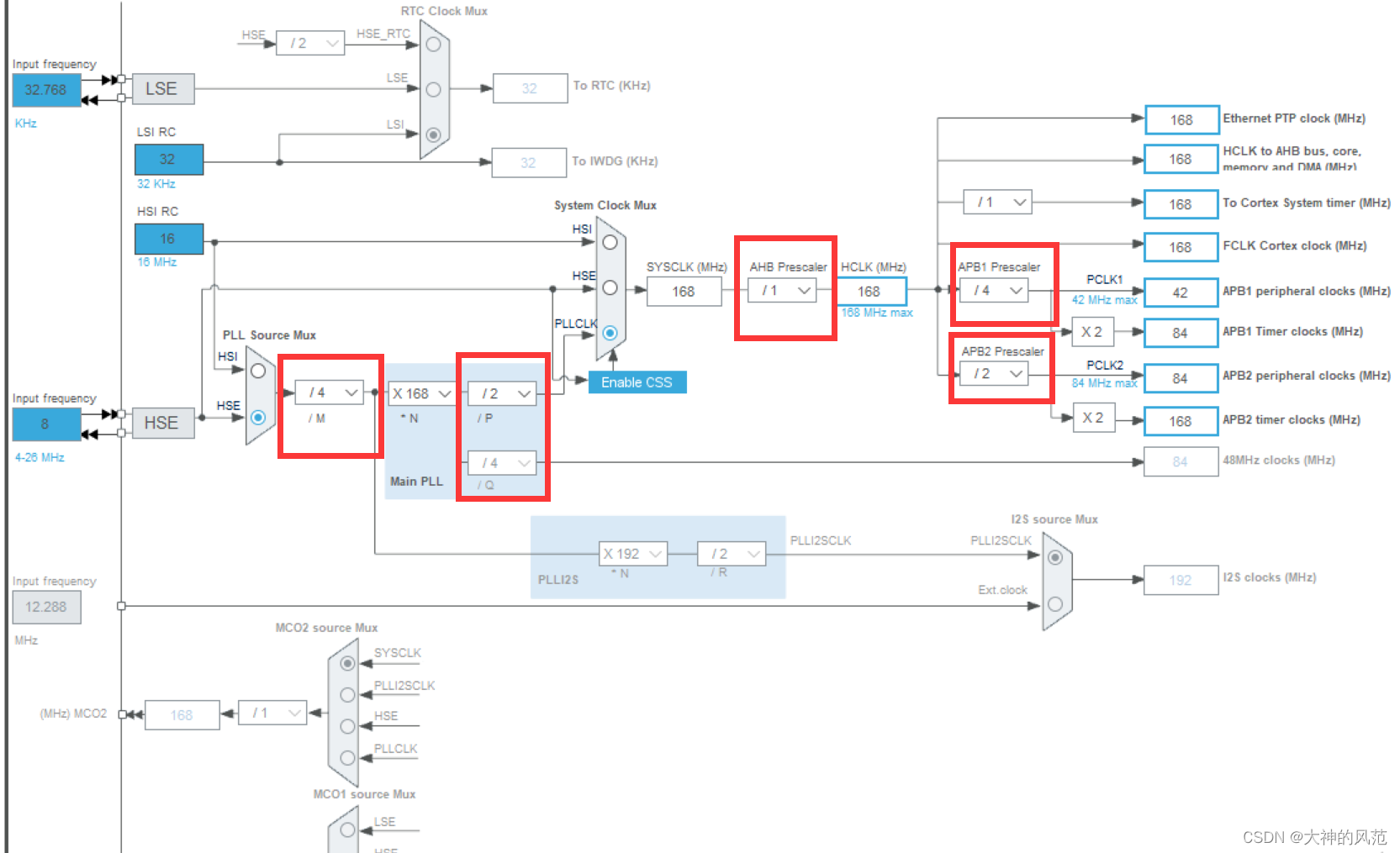Select LSI input in RTC Clock Mux
The image size is (1400, 853).
coord(433,134)
